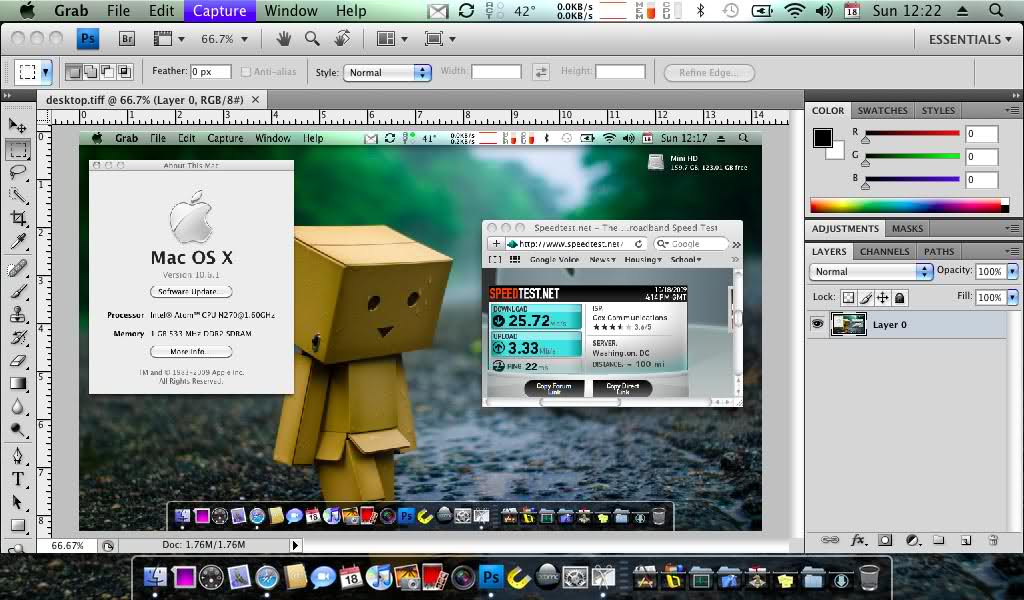Select the Gradient tool

pos(18,383)
